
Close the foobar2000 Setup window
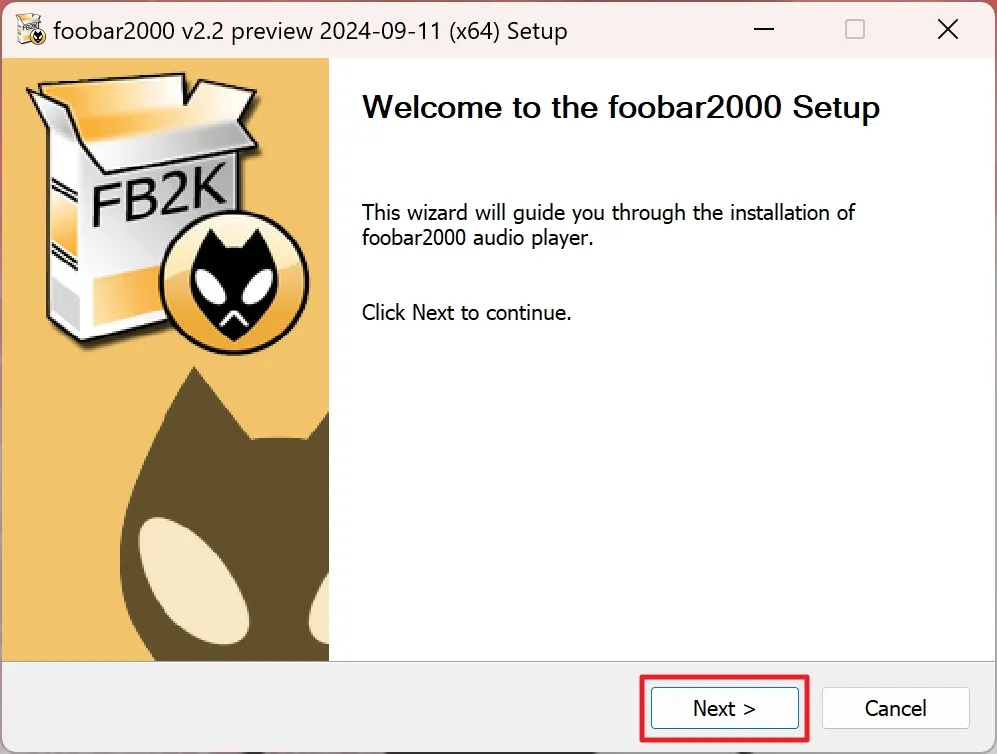947,29
